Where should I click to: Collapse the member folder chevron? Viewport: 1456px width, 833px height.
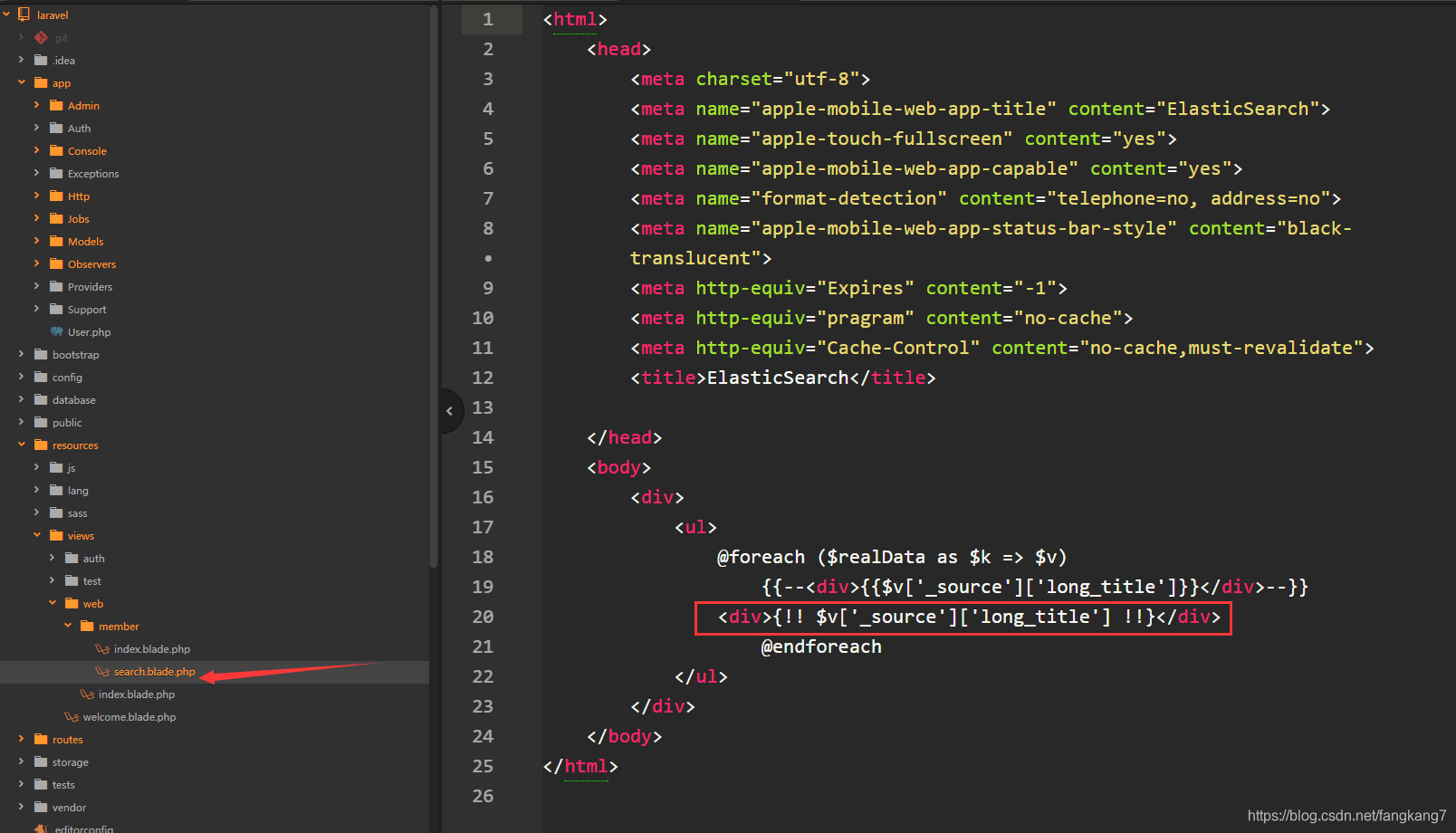68,626
